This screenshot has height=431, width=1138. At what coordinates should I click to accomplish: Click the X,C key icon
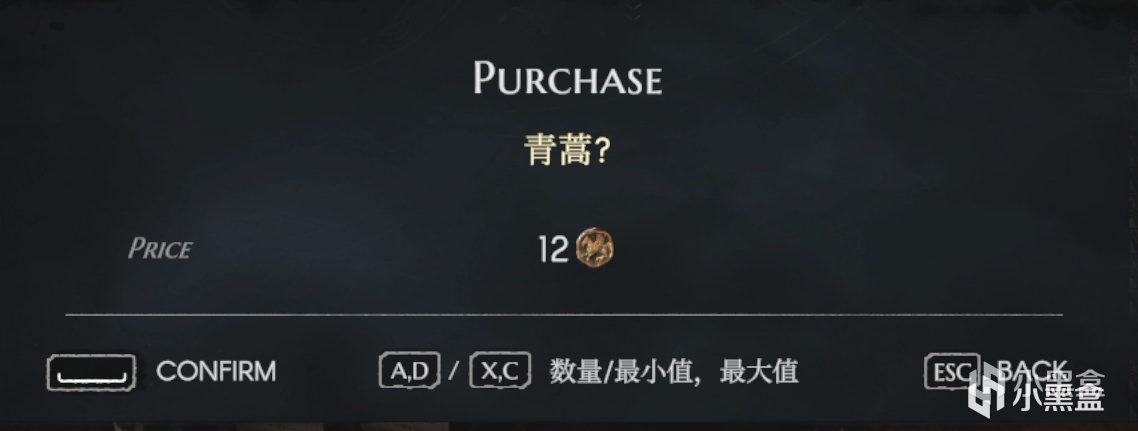click(x=500, y=371)
